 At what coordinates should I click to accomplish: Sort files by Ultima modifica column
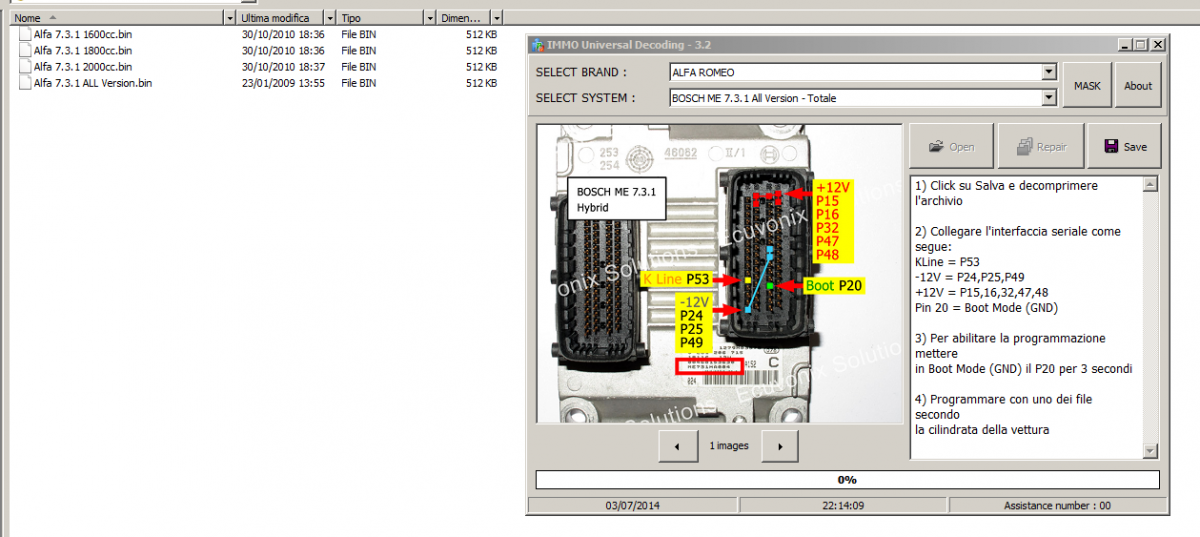281,18
